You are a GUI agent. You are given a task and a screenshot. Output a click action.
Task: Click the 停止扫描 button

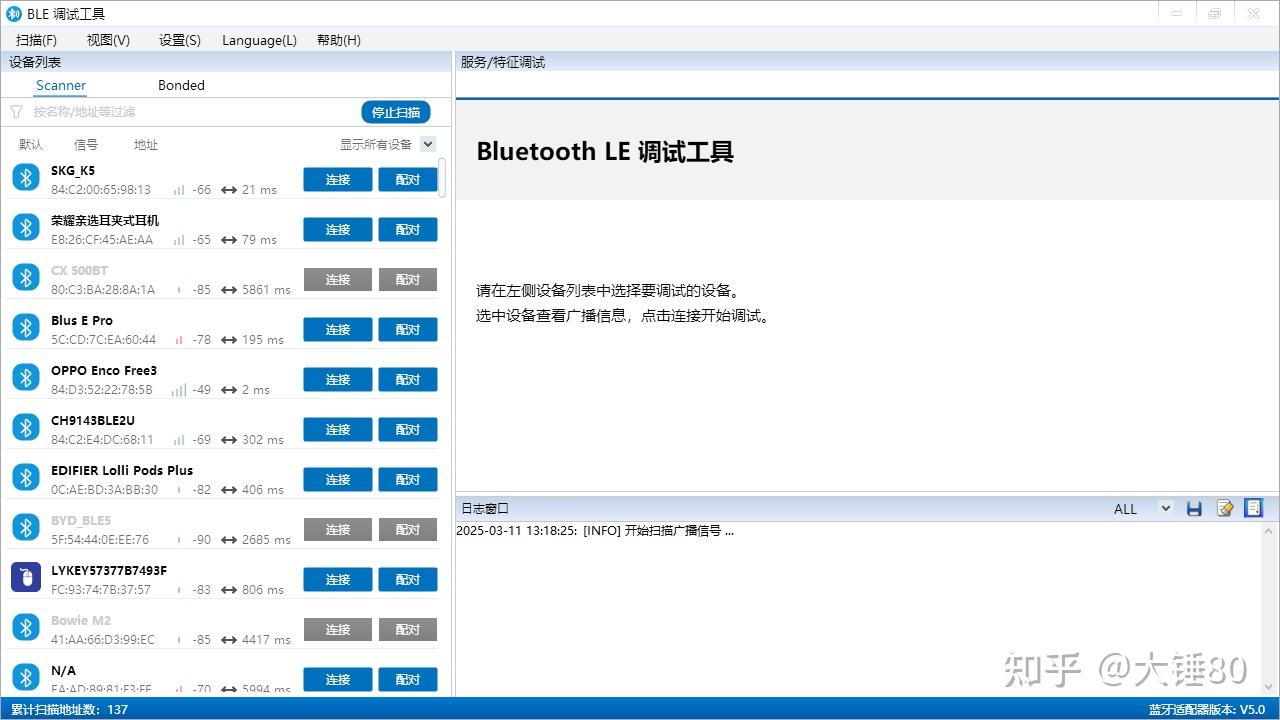[396, 112]
